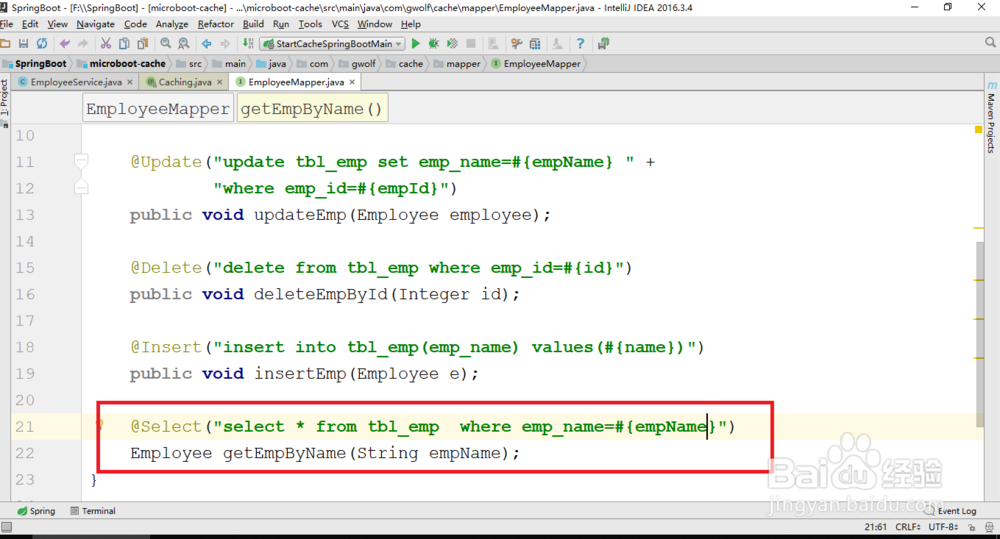The image size is (1000, 539).
Task: Click the Redo toolbar arrow
Action: (x=83, y=43)
